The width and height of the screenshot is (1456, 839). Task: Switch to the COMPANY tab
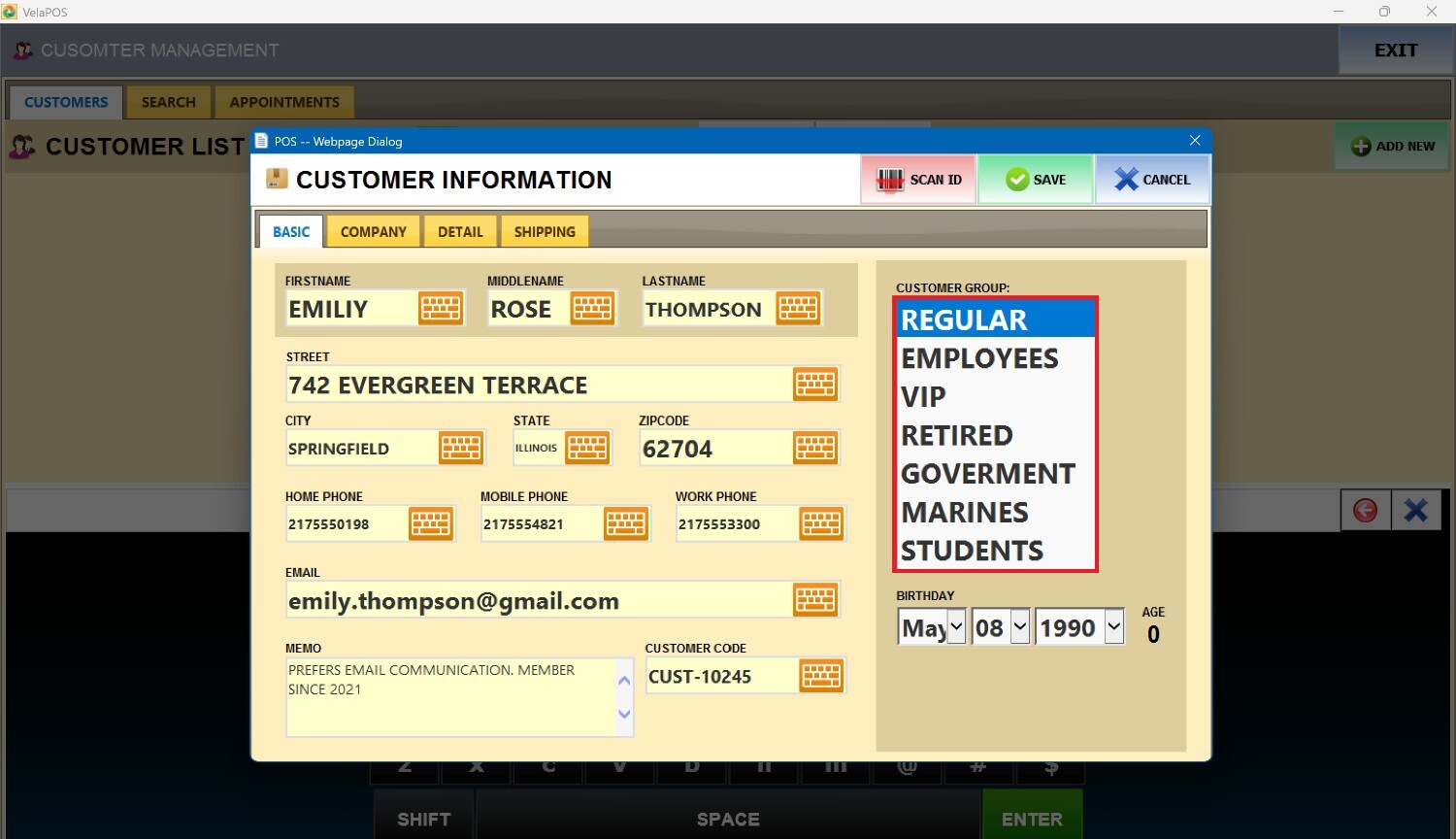point(373,232)
